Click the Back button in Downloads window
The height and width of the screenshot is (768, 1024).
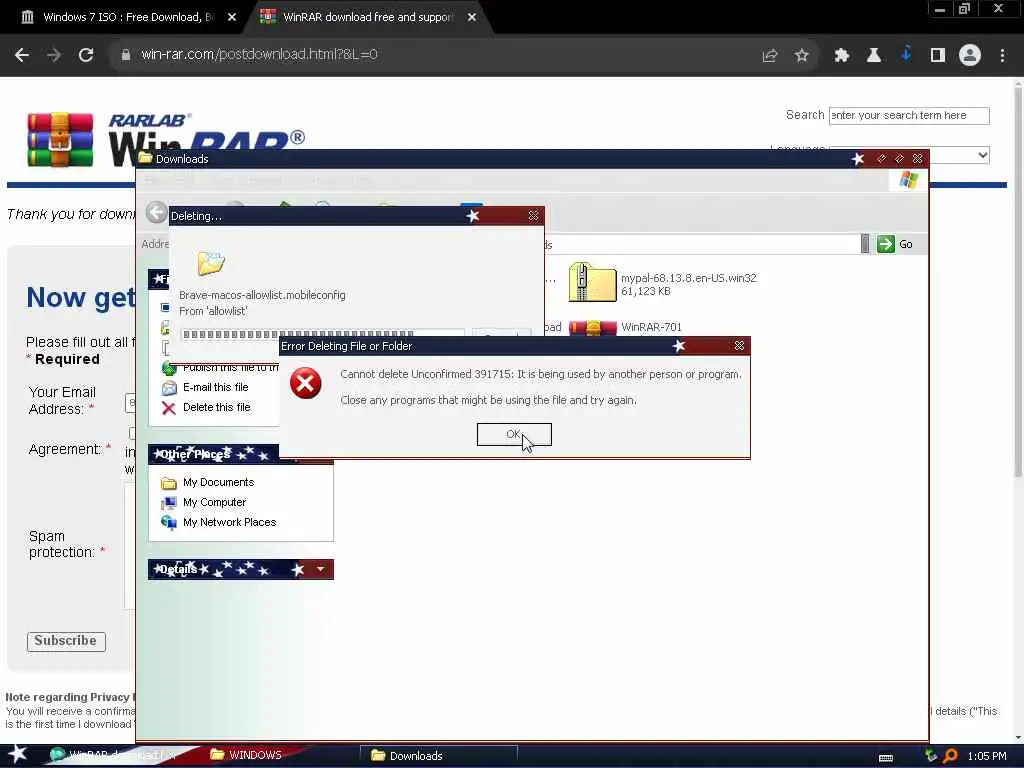pyautogui.click(x=155, y=212)
